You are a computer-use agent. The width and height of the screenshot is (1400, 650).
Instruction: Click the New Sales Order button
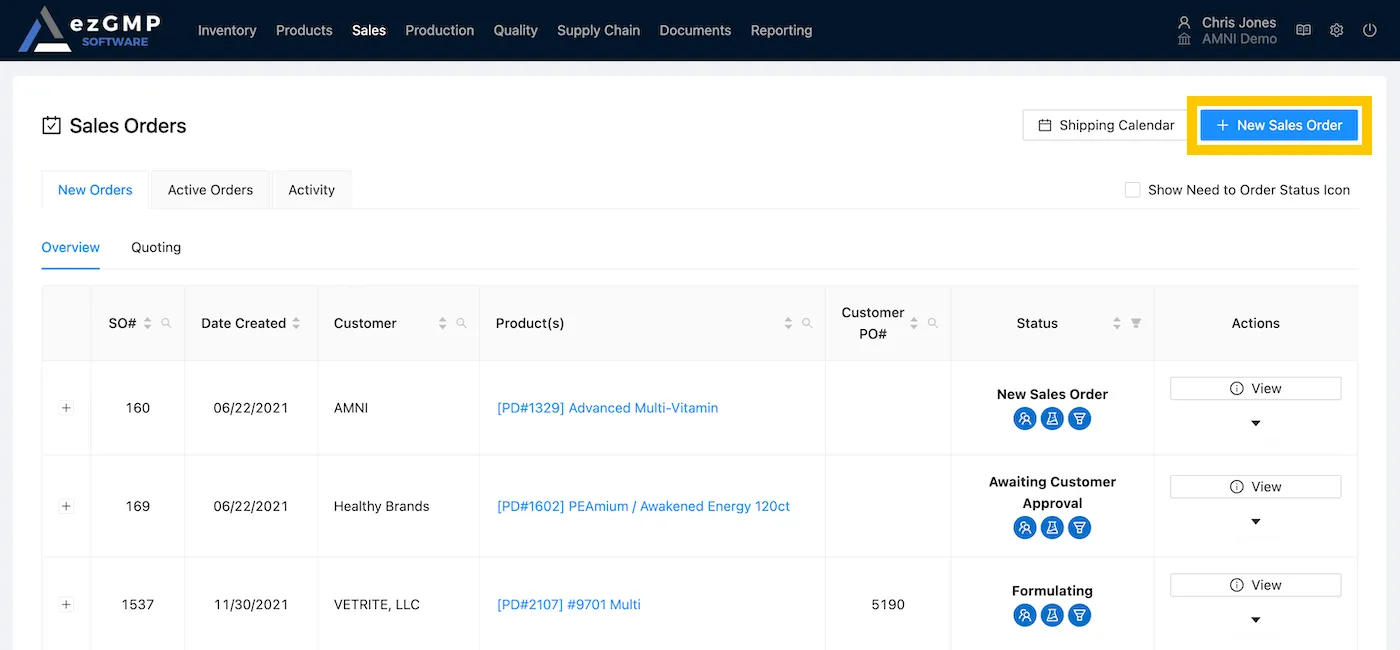1279,125
